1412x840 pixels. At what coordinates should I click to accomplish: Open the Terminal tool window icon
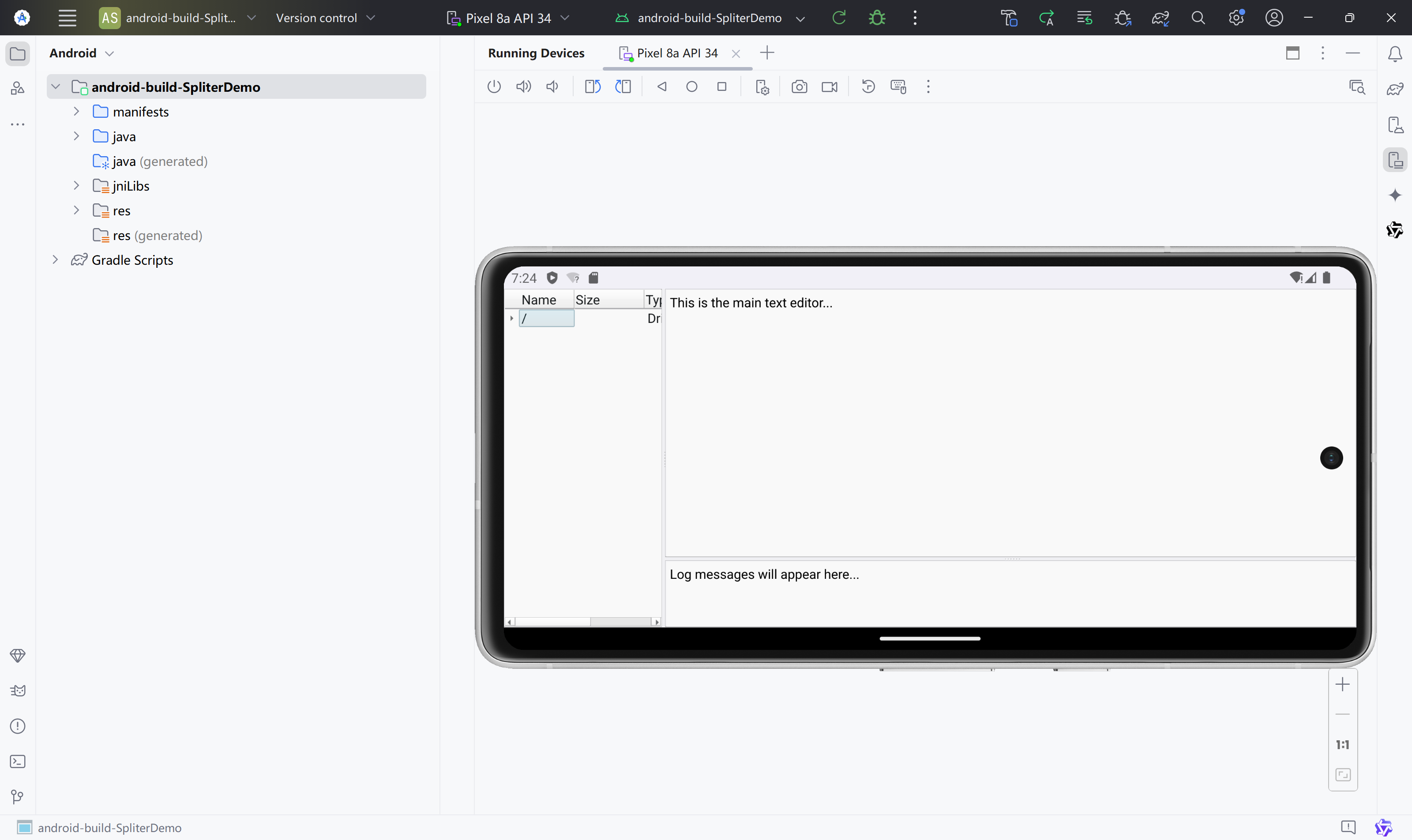(18, 761)
